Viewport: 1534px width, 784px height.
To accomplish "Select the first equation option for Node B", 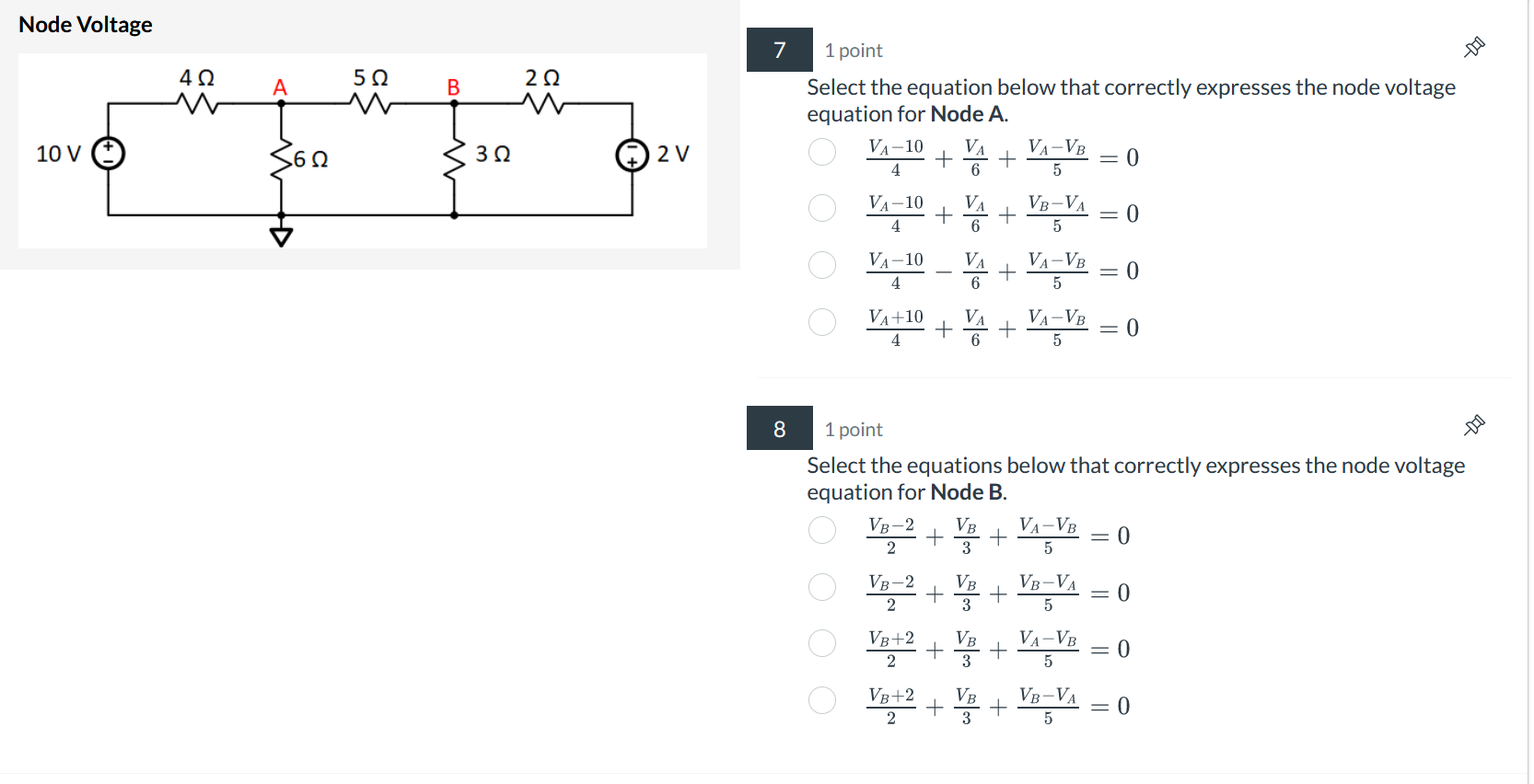I will [822, 531].
